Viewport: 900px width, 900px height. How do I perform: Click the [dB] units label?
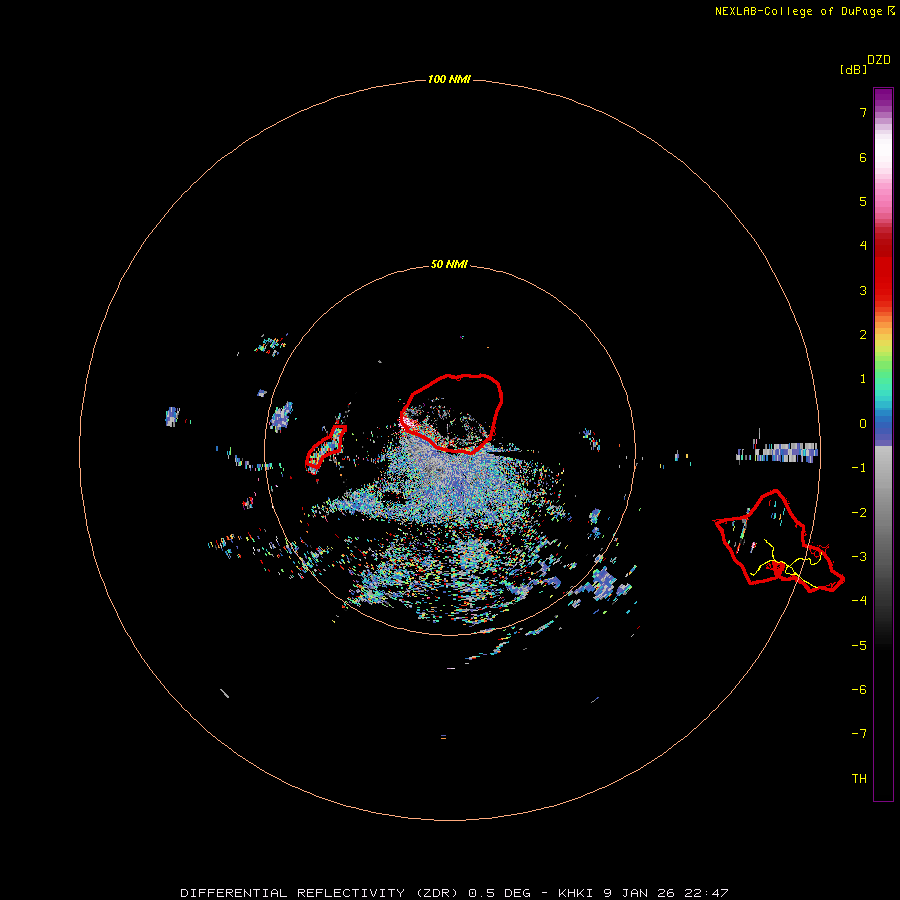point(854,69)
